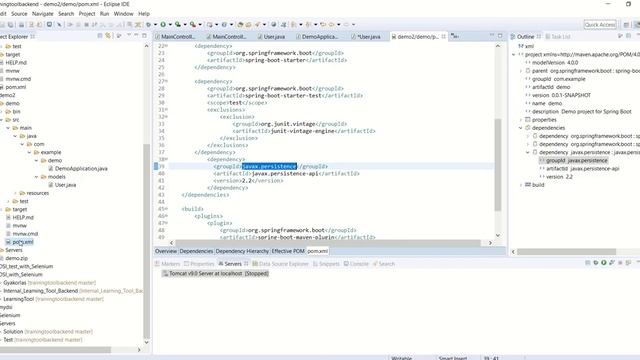Click the Project Explorer vertical scrollbar

[x=147, y=241]
